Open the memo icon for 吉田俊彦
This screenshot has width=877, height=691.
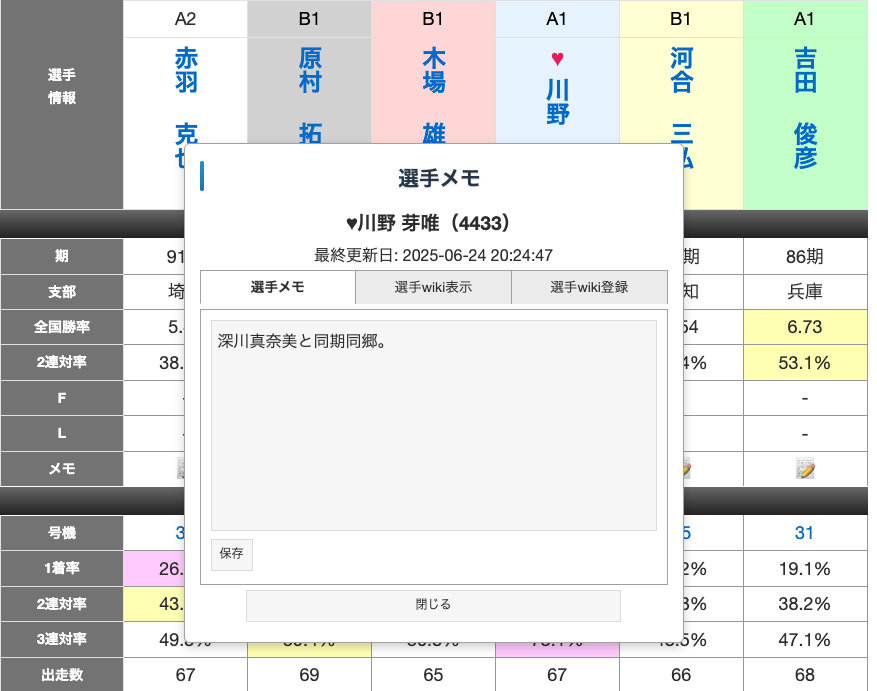805,468
